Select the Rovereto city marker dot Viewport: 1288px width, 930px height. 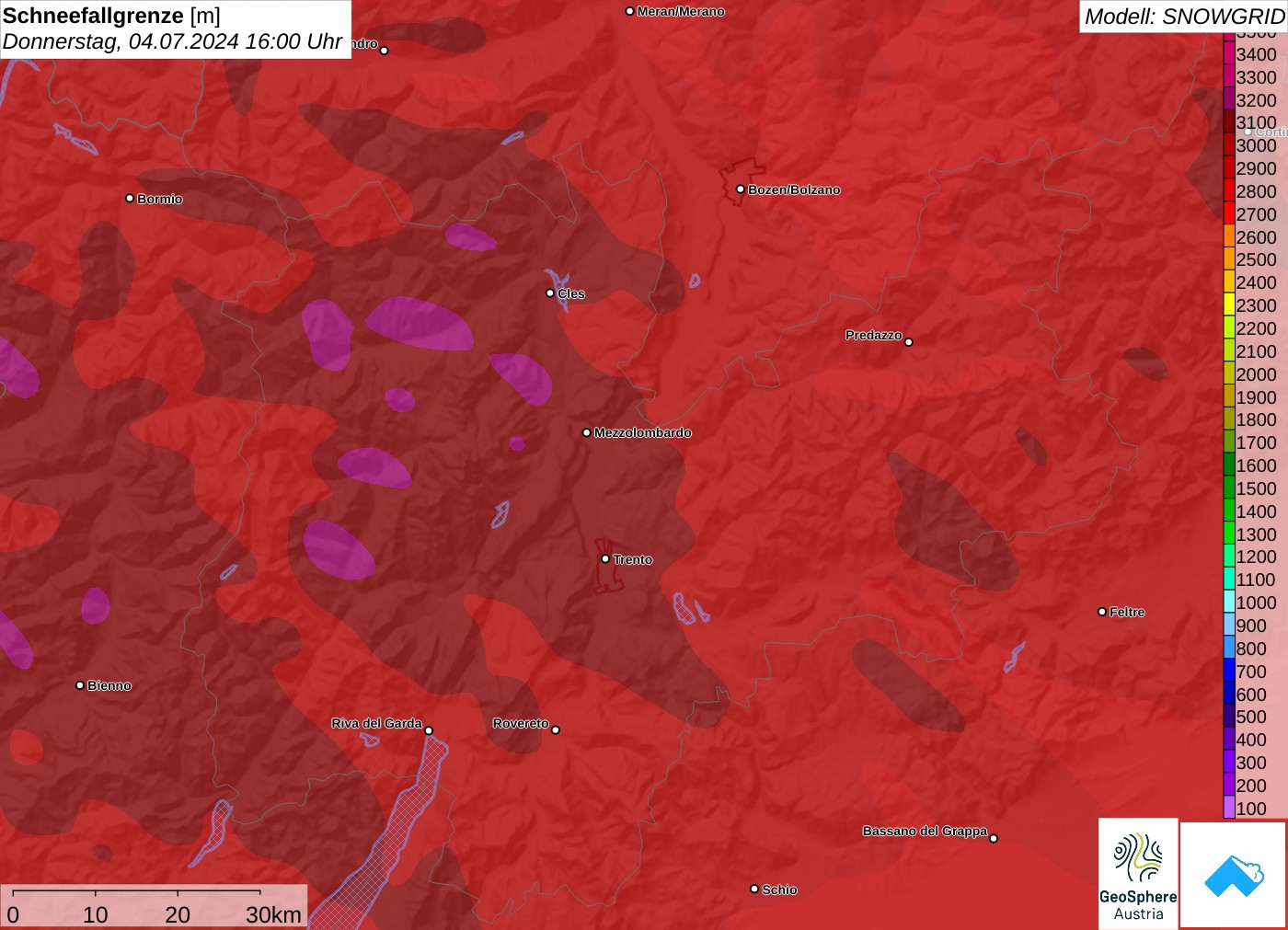[x=556, y=729]
